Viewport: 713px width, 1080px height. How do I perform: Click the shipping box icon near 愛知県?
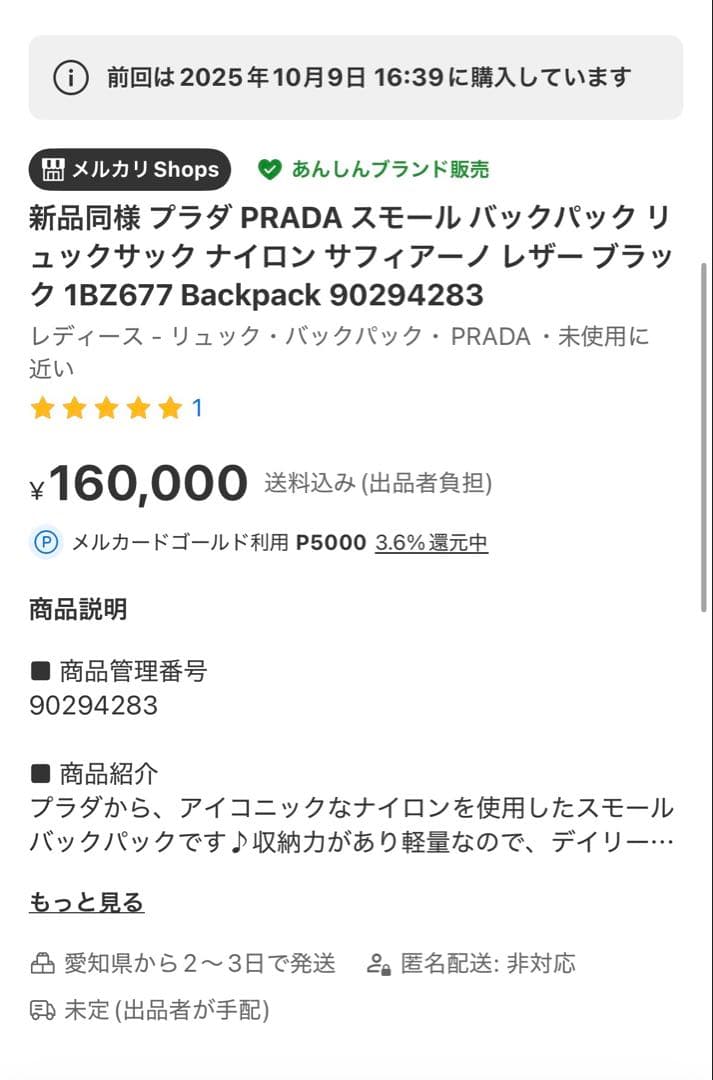pyautogui.click(x=41, y=964)
